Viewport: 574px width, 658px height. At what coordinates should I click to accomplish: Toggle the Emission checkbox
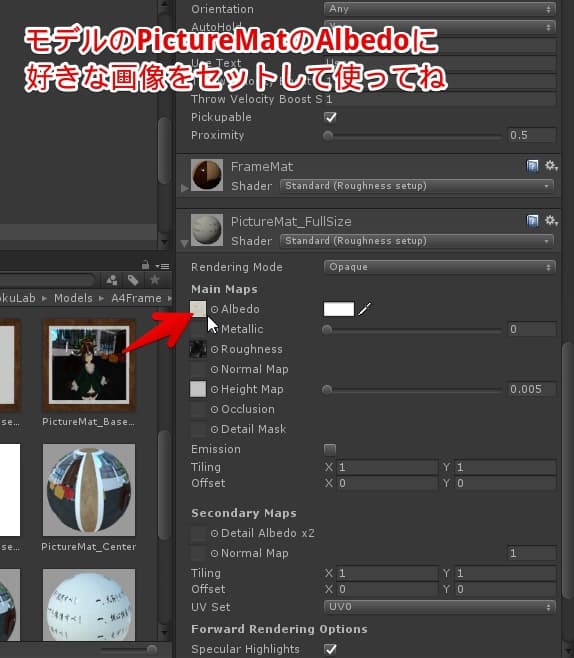click(330, 449)
